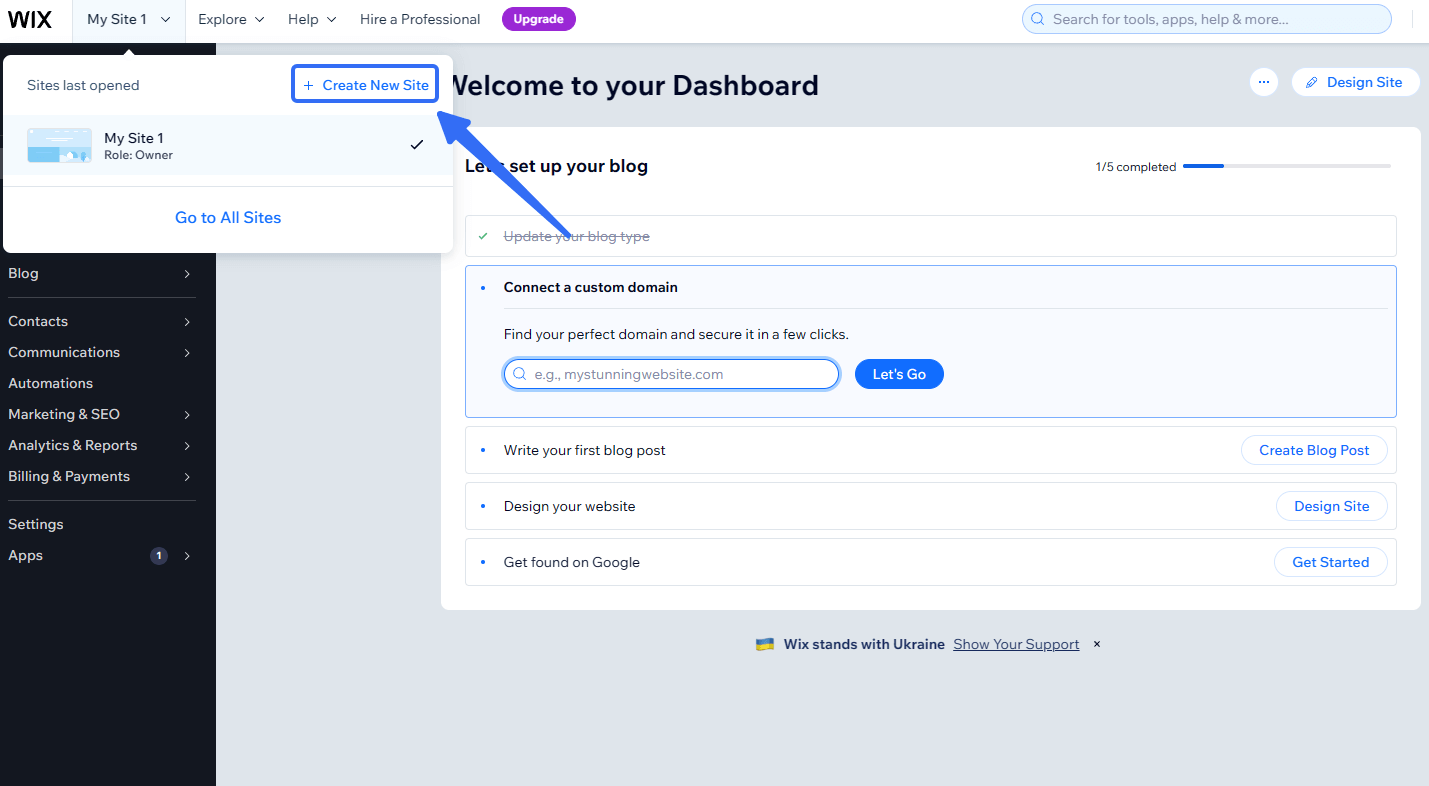This screenshot has width=1429, height=786.
Task: Expand the Contacts sidebar item
Action: [100, 322]
